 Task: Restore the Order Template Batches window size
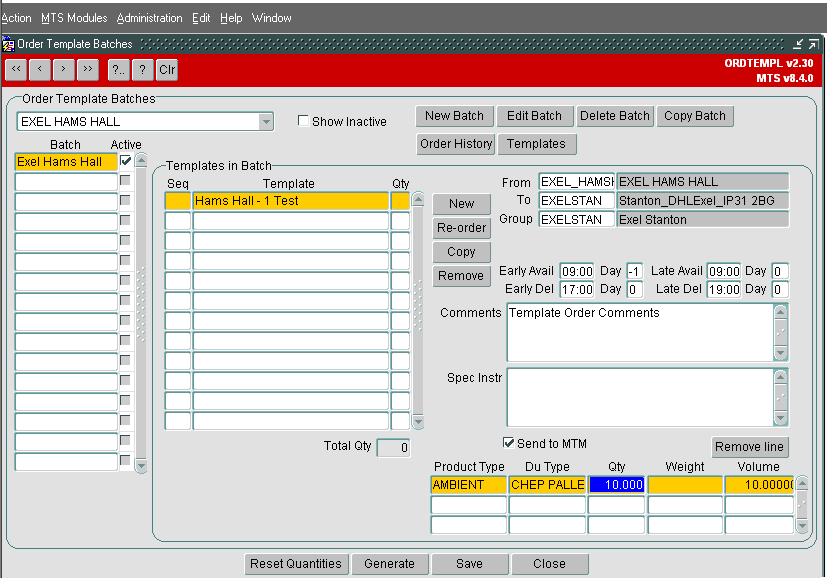click(x=813, y=44)
